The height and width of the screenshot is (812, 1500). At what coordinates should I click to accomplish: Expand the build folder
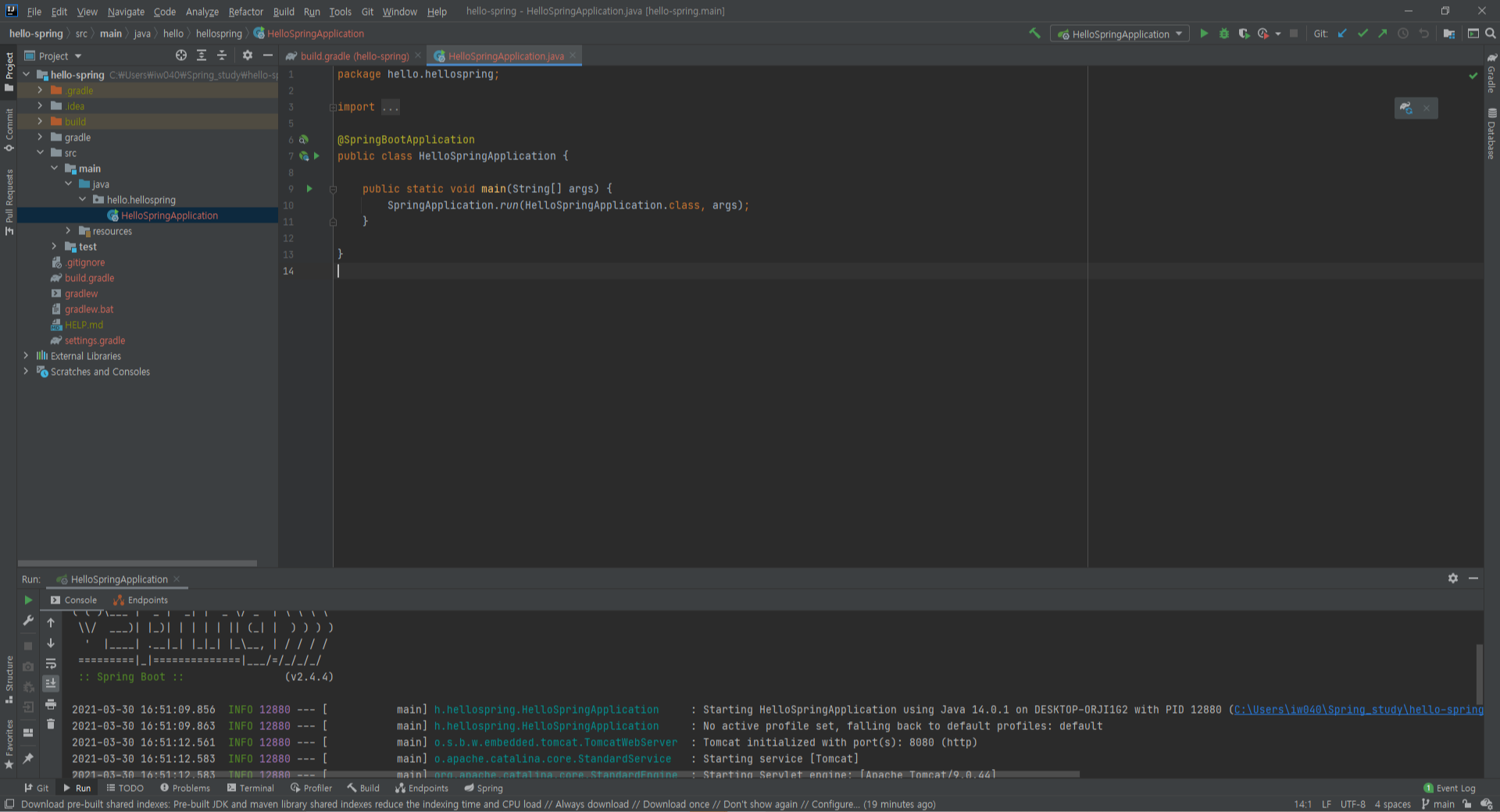(40, 122)
